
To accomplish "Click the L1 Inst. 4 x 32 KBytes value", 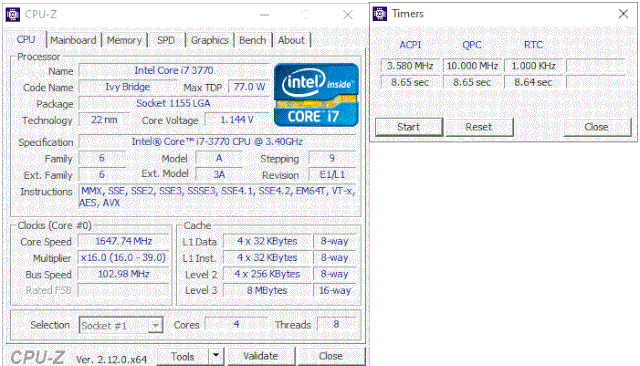I will pyautogui.click(x=267, y=257).
